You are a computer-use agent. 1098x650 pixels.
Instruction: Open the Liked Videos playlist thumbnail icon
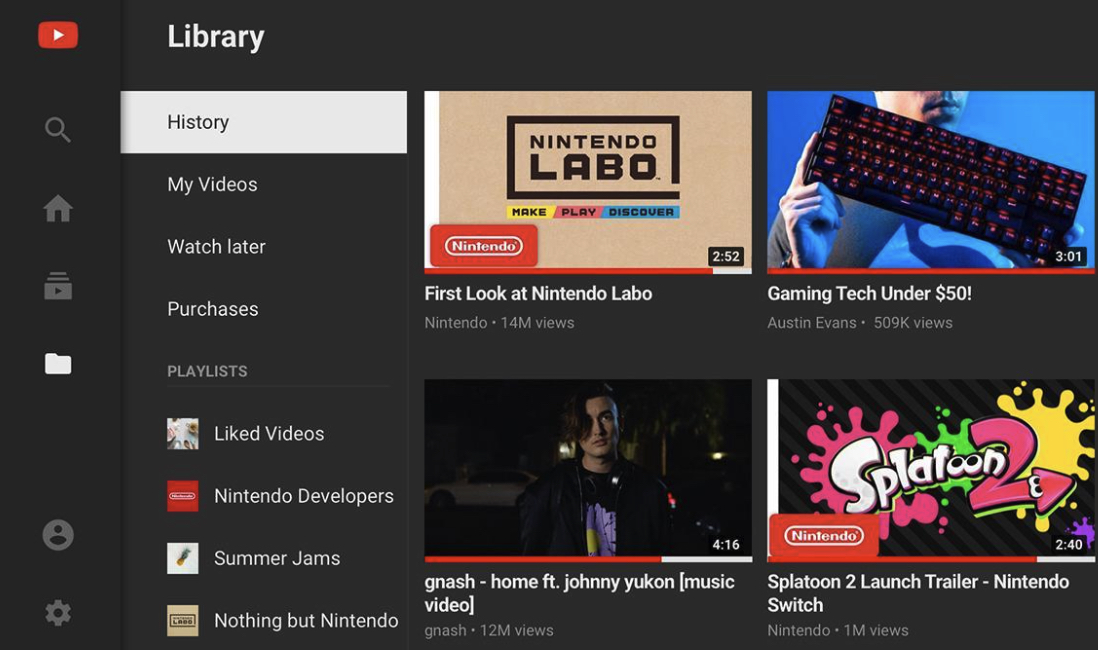point(183,434)
